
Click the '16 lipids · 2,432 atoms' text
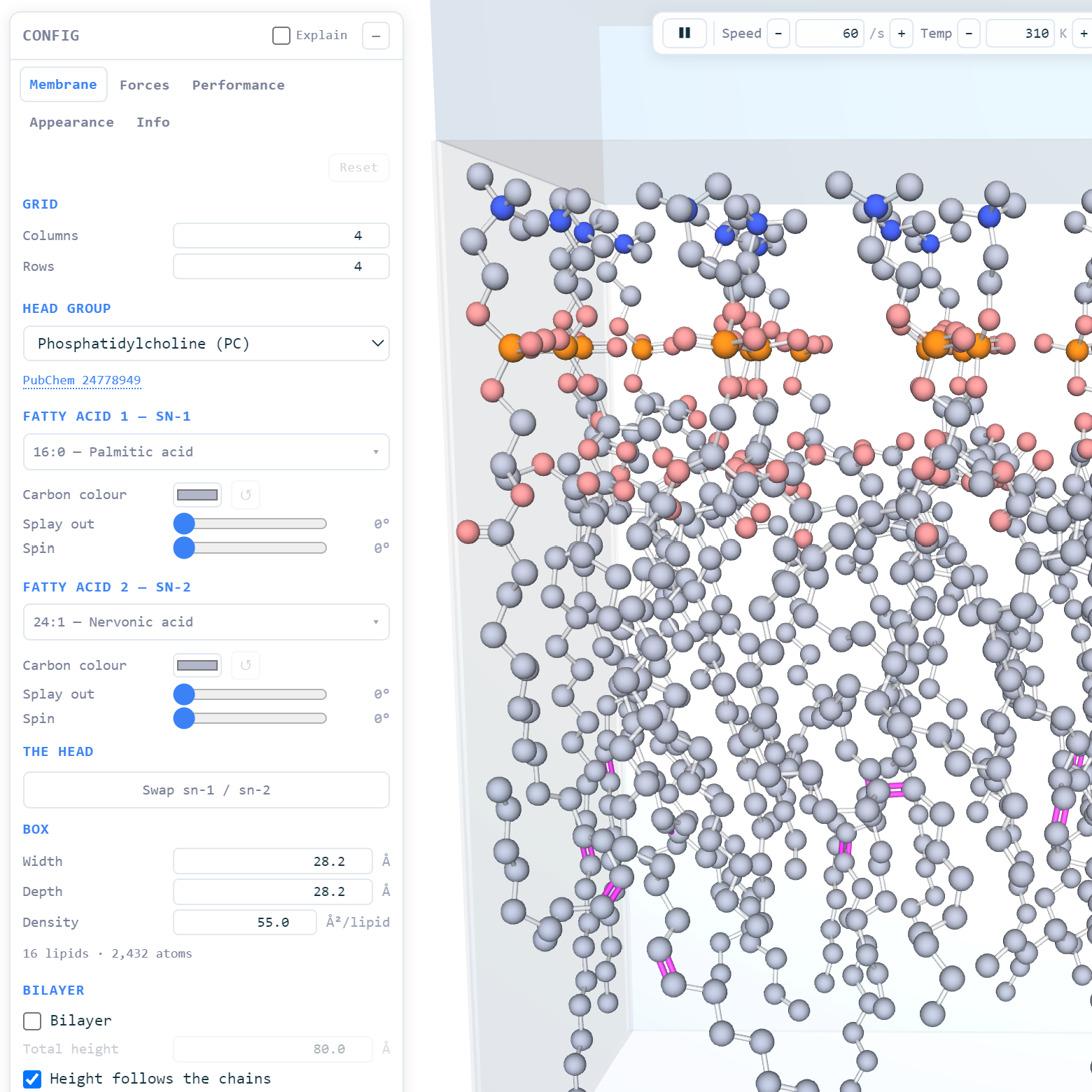tap(107, 954)
